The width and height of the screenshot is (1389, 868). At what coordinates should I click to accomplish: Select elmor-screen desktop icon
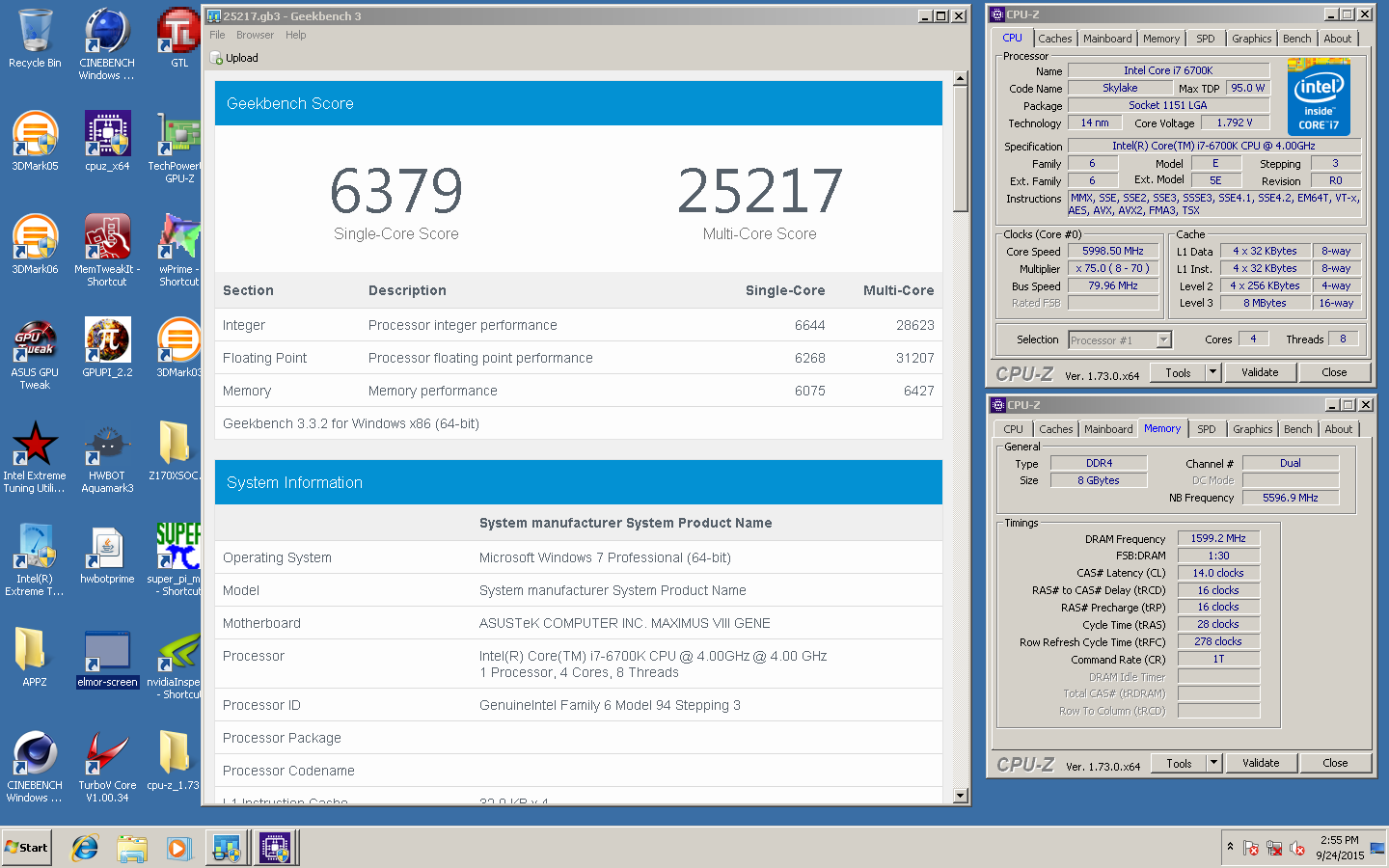pyautogui.click(x=107, y=658)
